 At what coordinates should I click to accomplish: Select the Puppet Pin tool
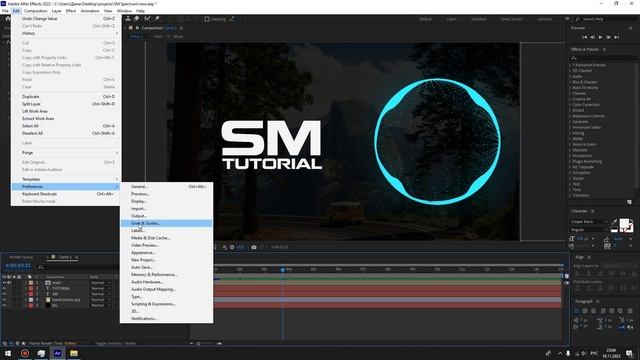pos(157,19)
